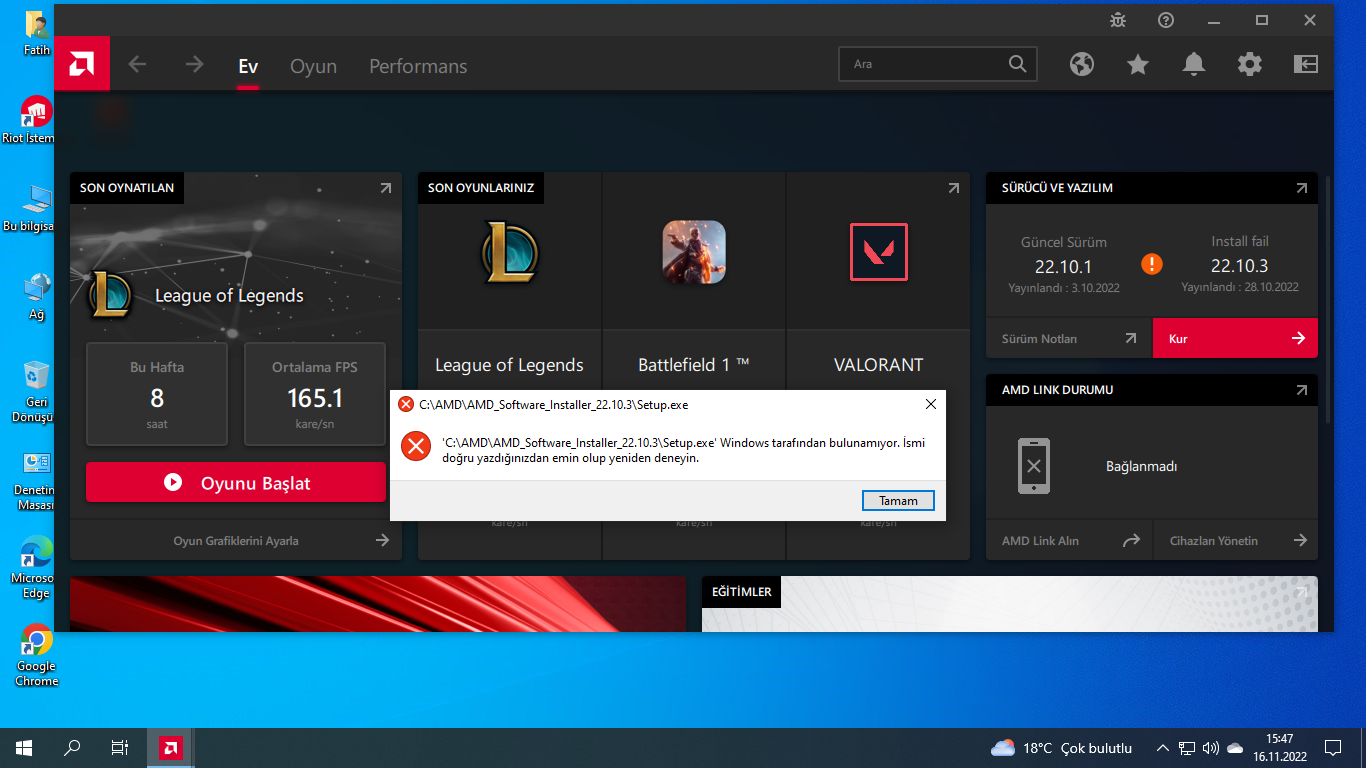Viewport: 1366px width, 768px height.
Task: Open the Oyun tab
Action: point(313,66)
